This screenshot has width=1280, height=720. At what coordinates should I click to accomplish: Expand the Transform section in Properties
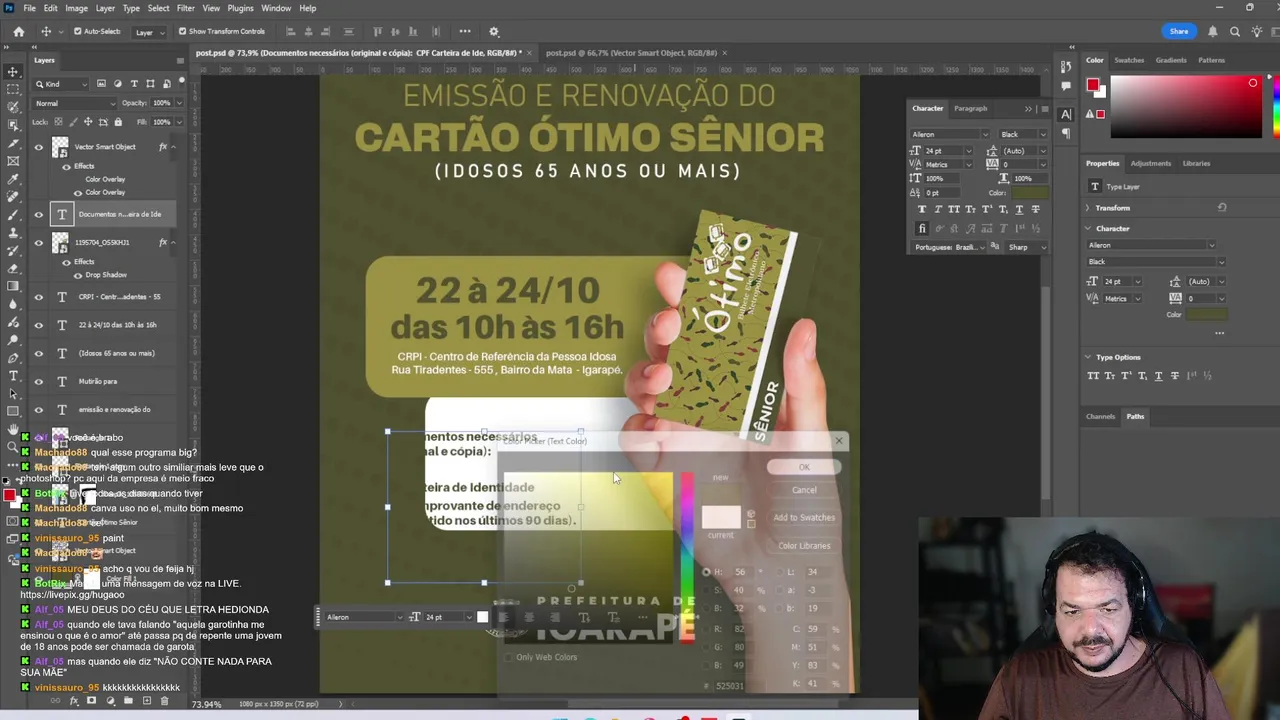pyautogui.click(x=1088, y=208)
